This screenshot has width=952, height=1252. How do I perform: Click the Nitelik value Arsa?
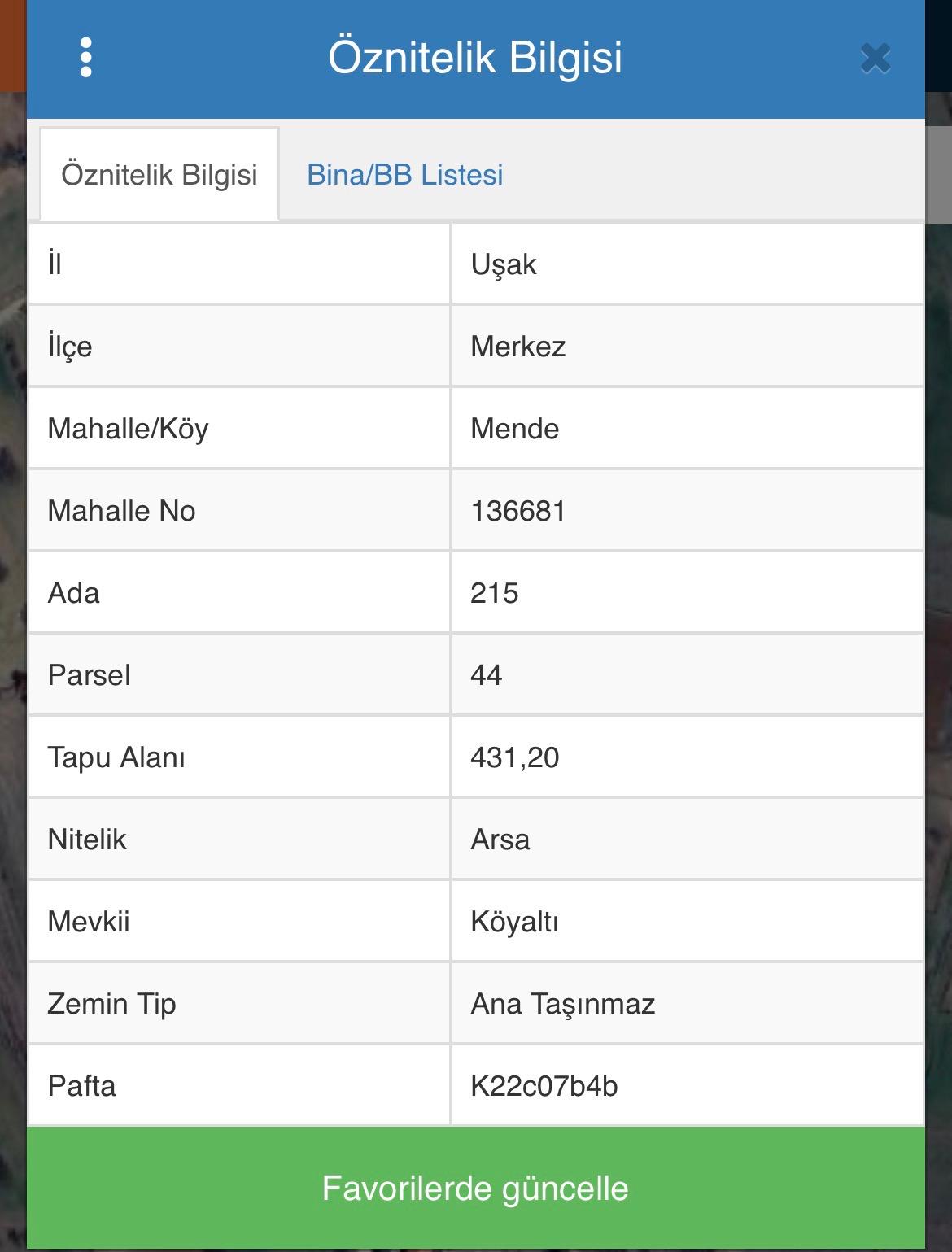point(500,840)
